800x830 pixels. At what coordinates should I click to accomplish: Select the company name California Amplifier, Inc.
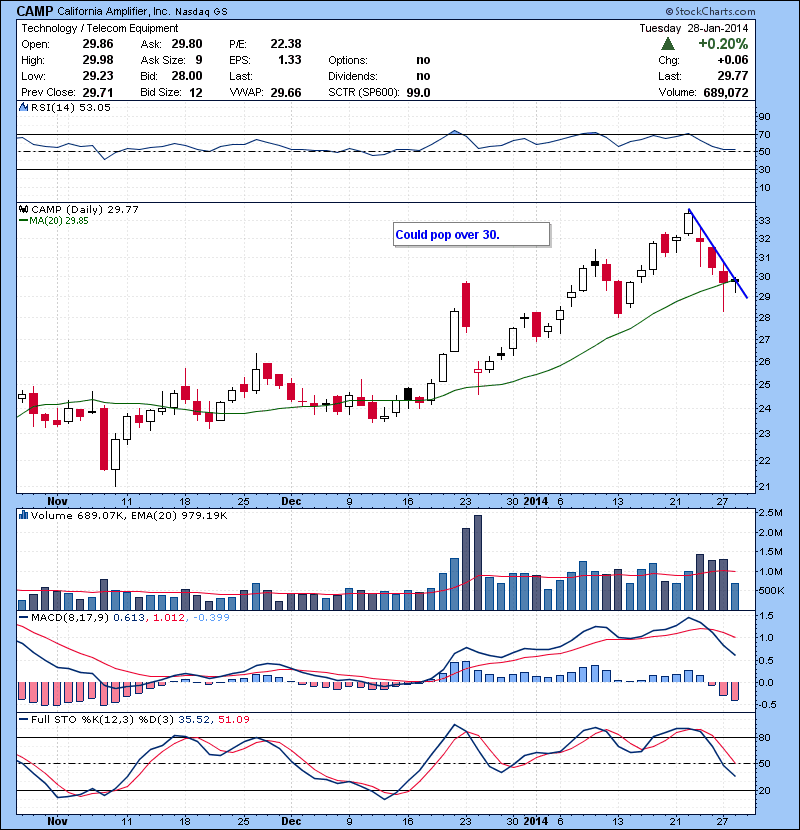(113, 11)
